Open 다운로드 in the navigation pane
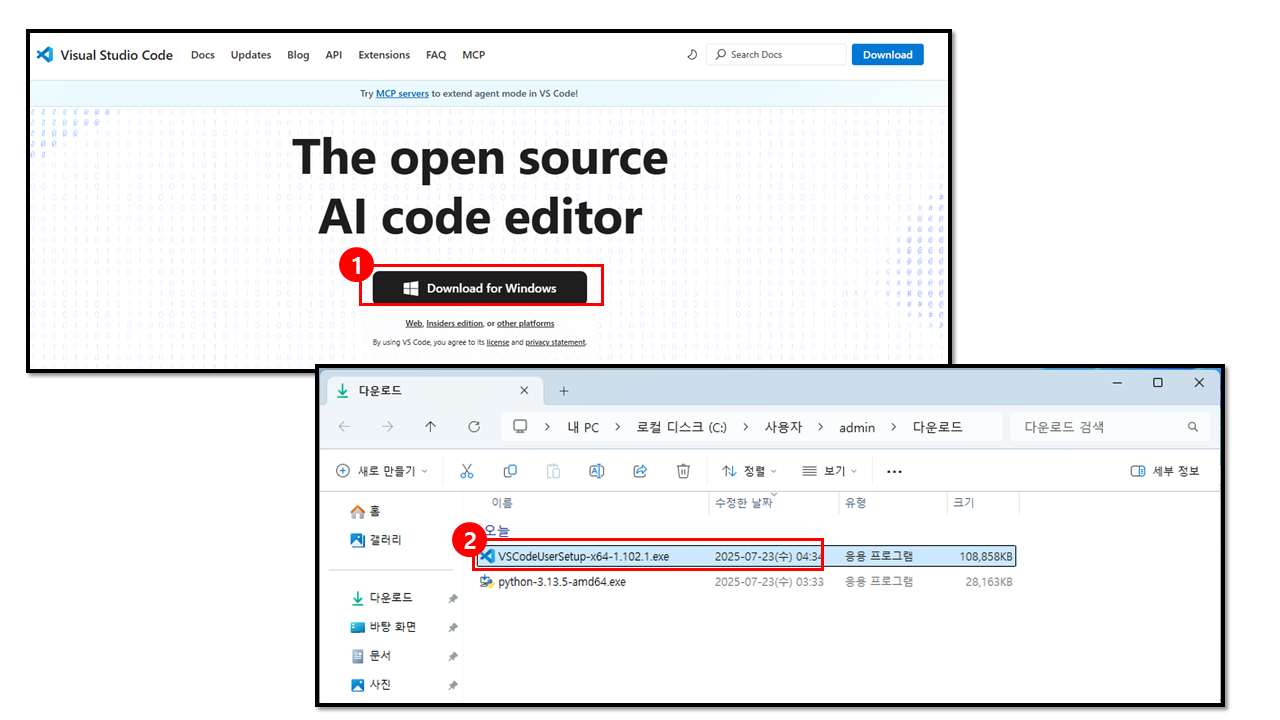1280x720 pixels. pos(382,598)
